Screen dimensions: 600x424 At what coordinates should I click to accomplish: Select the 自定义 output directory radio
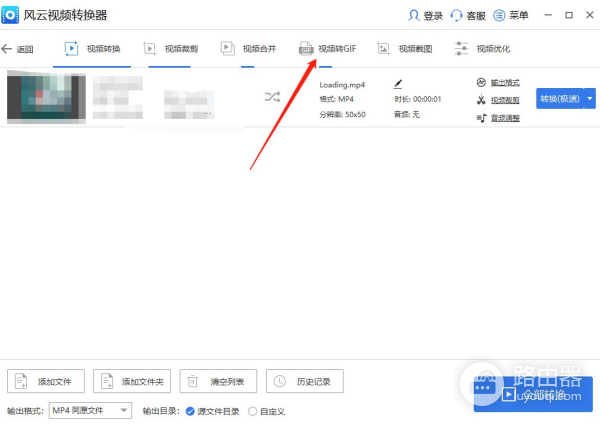[x=252, y=411]
